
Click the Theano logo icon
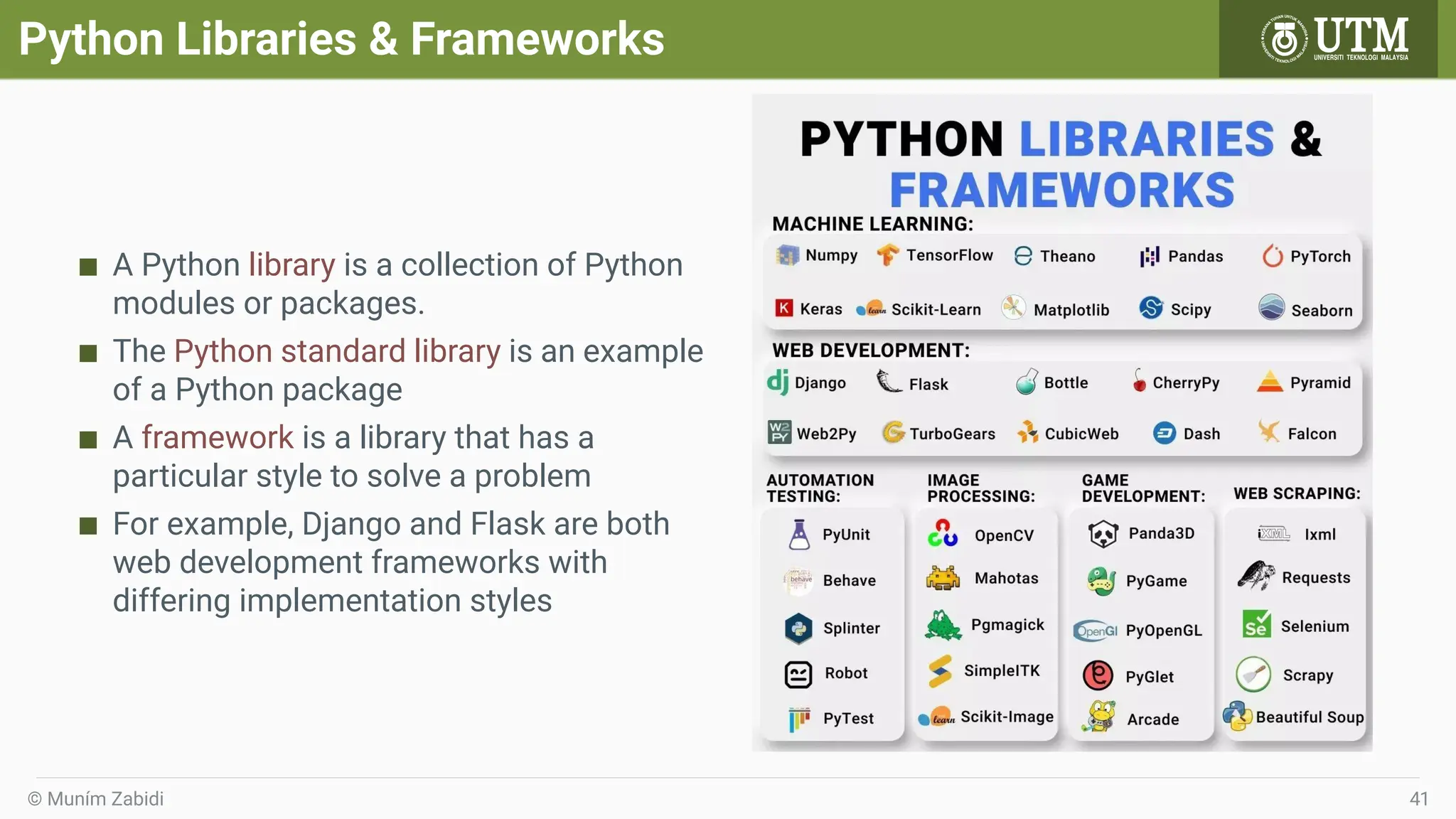click(1023, 256)
